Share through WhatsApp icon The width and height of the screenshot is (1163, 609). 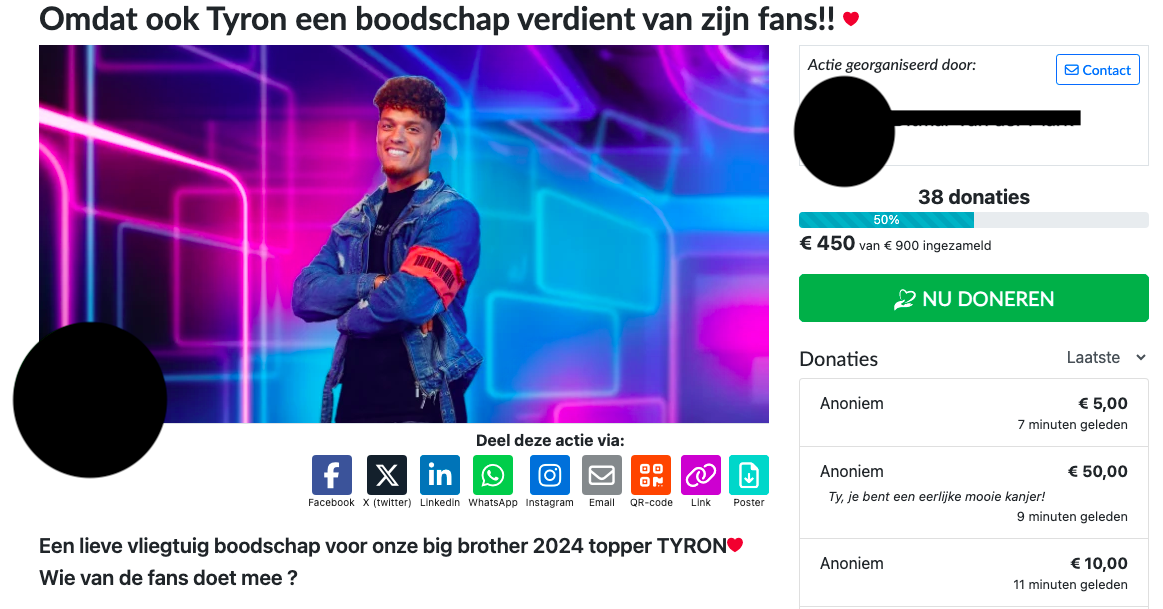point(492,475)
